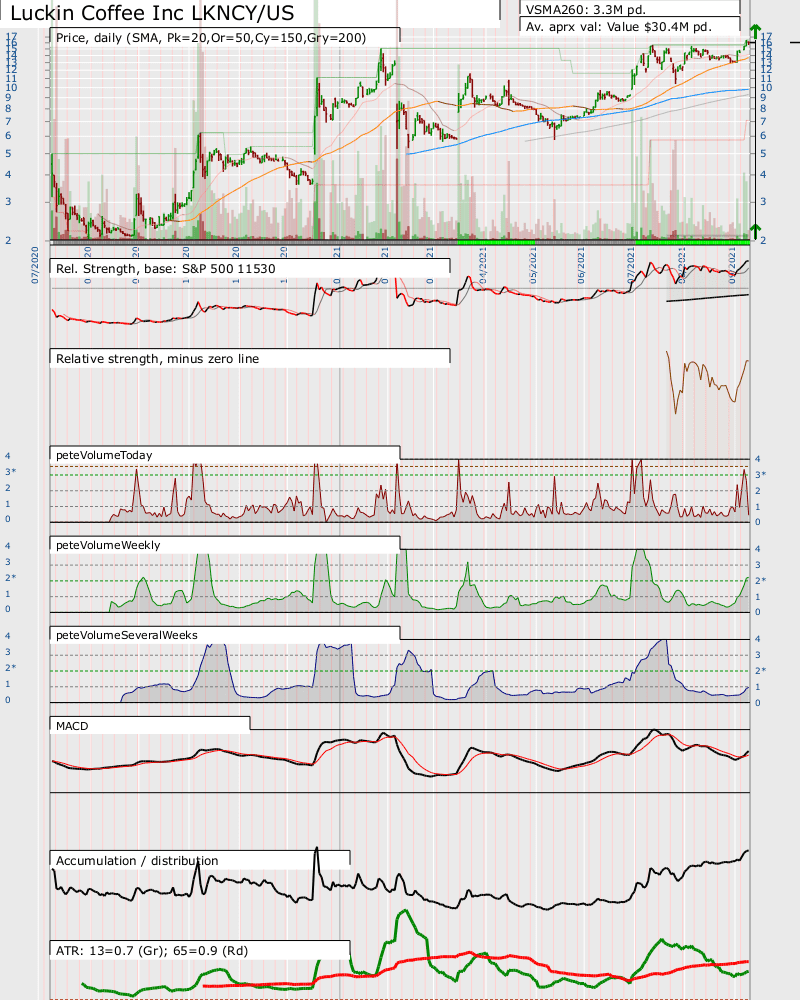The height and width of the screenshot is (1000, 800).
Task: Click the peteVolumeSeveralWeeks panel label
Action: coord(126,635)
